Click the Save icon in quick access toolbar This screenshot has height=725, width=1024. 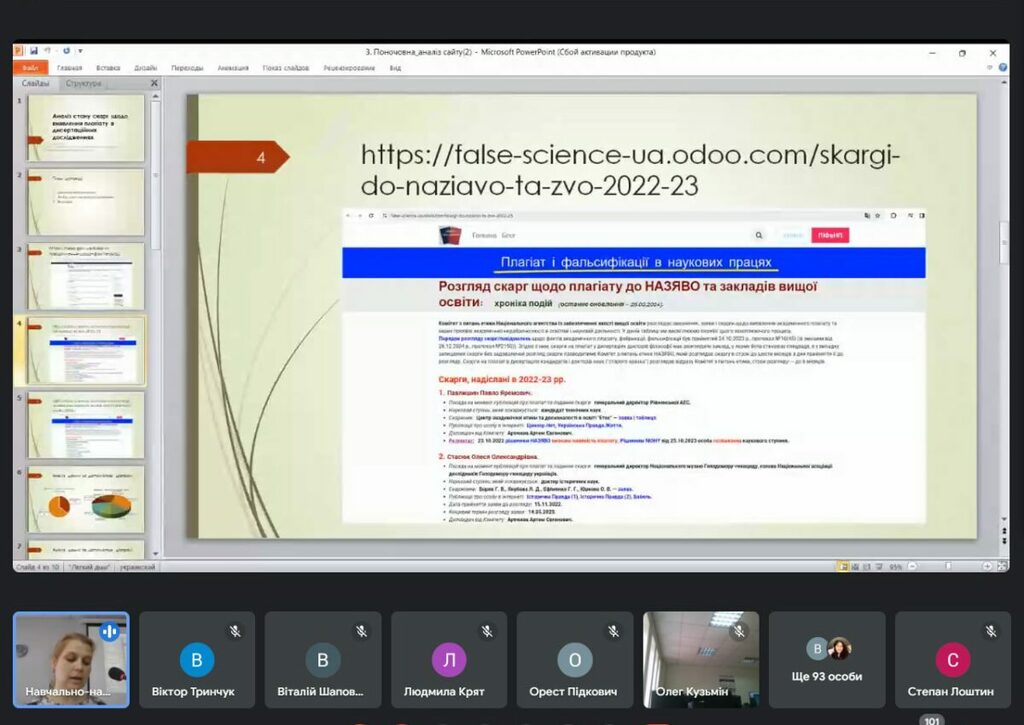[x=33, y=51]
